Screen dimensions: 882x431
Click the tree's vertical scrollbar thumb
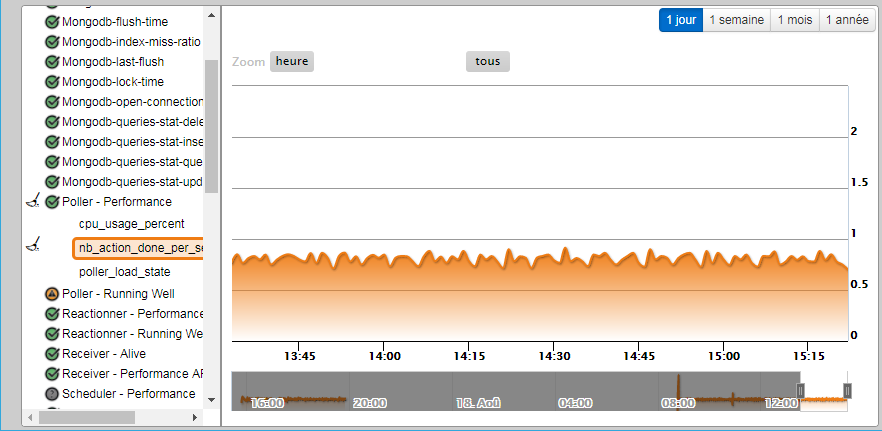tap(212, 126)
